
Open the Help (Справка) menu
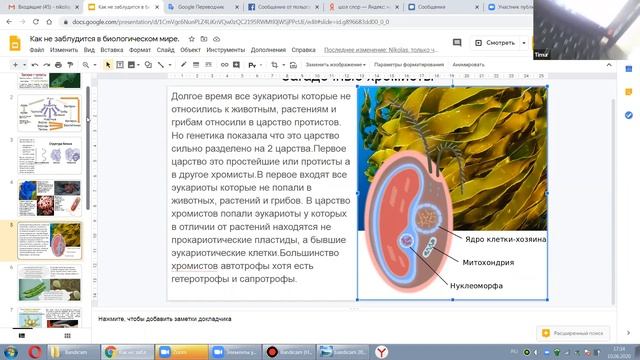(x=303, y=50)
